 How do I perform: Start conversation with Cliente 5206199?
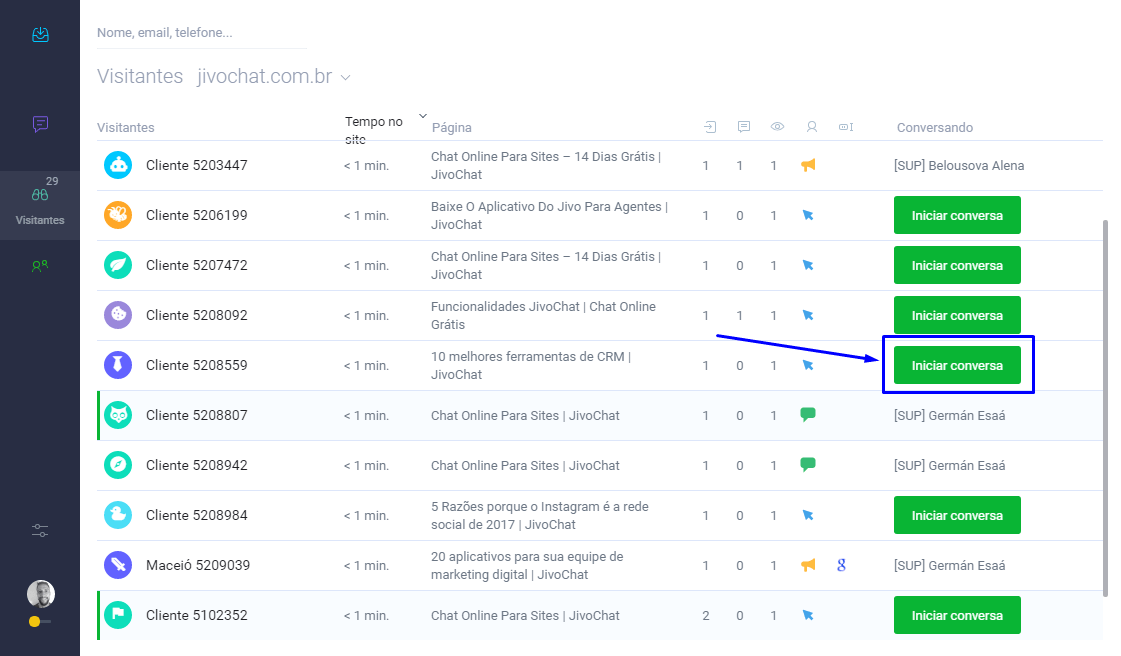(957, 215)
